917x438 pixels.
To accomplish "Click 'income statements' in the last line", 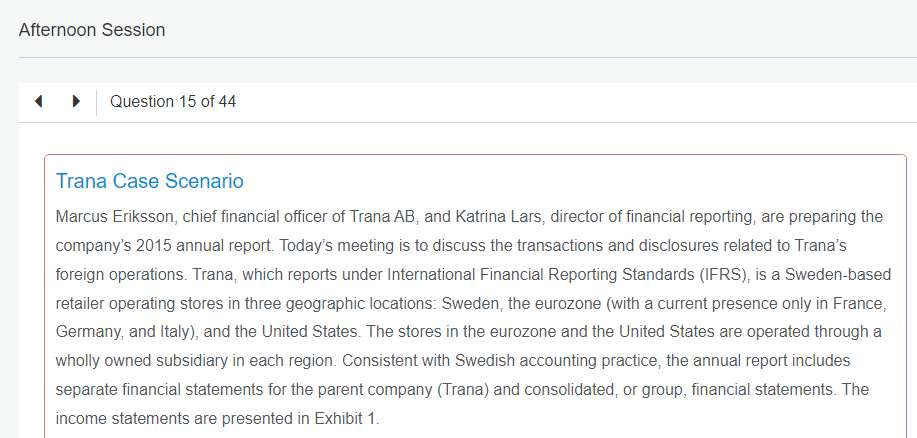I will click(116, 419).
